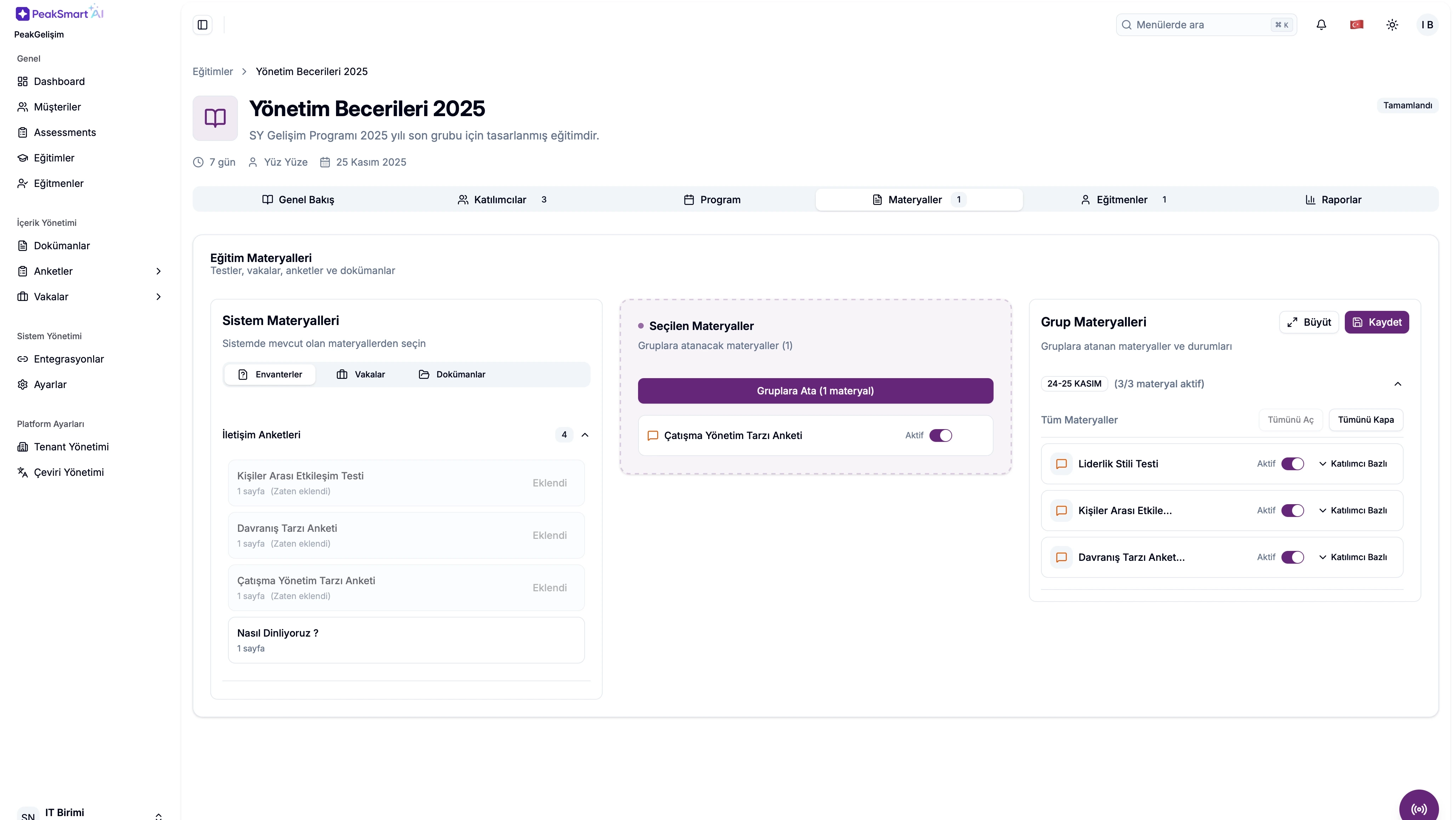
Task: Open Katılımcı Bazlı dropdown for Liderlik Stili Testi
Action: point(1353,463)
